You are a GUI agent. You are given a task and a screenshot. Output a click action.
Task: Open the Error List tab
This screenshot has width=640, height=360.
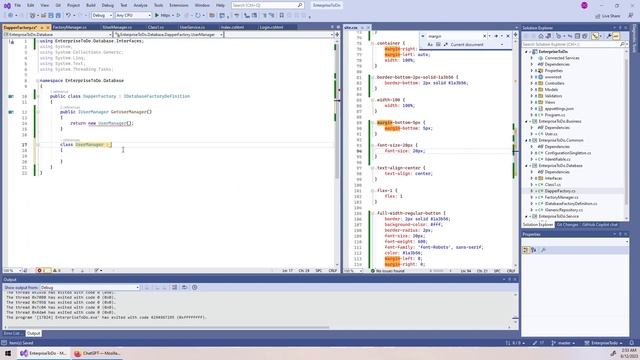12,333
